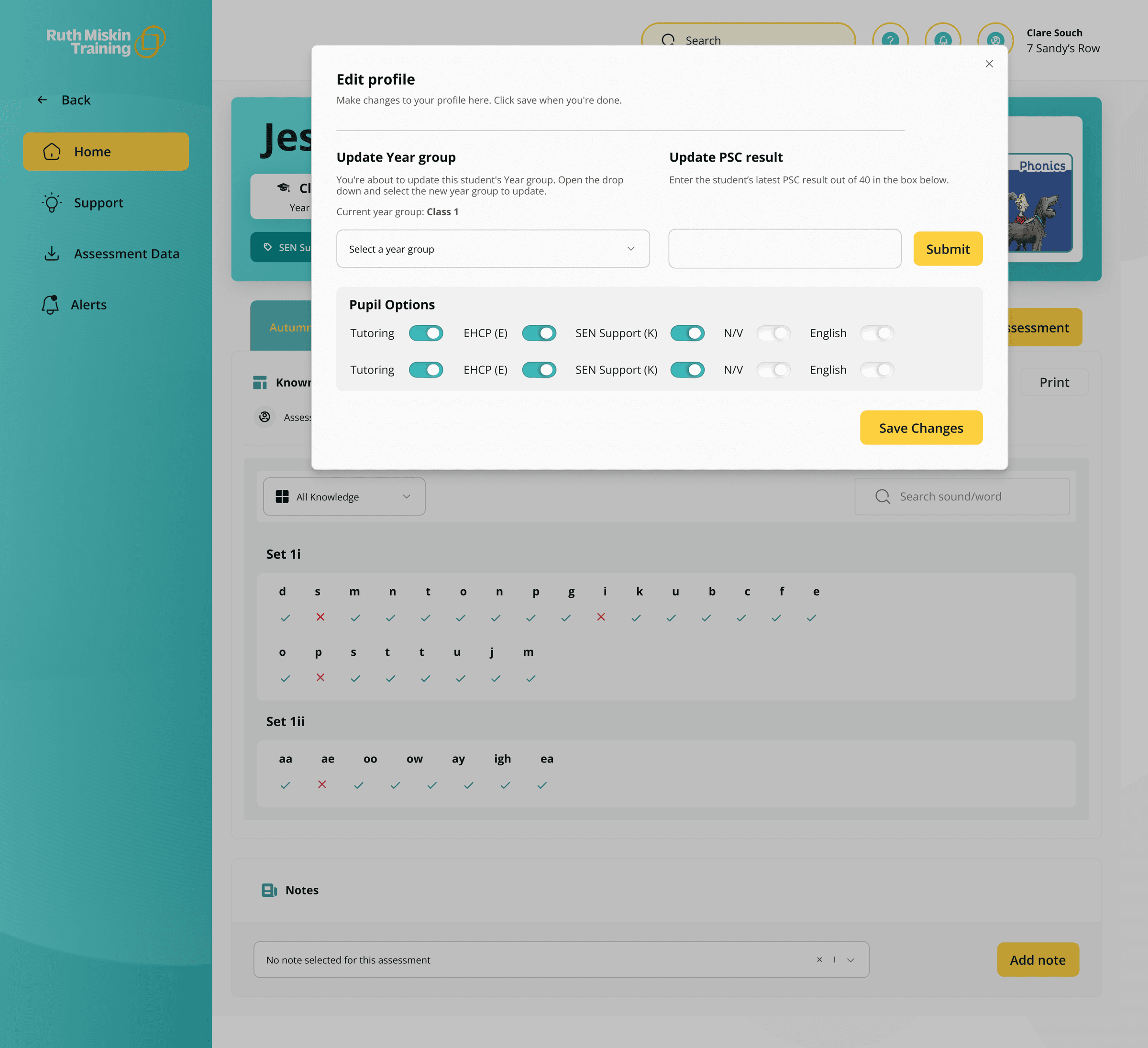Click the red cross under sound ae
Screen dimensions: 1148x1048
pos(322,784)
